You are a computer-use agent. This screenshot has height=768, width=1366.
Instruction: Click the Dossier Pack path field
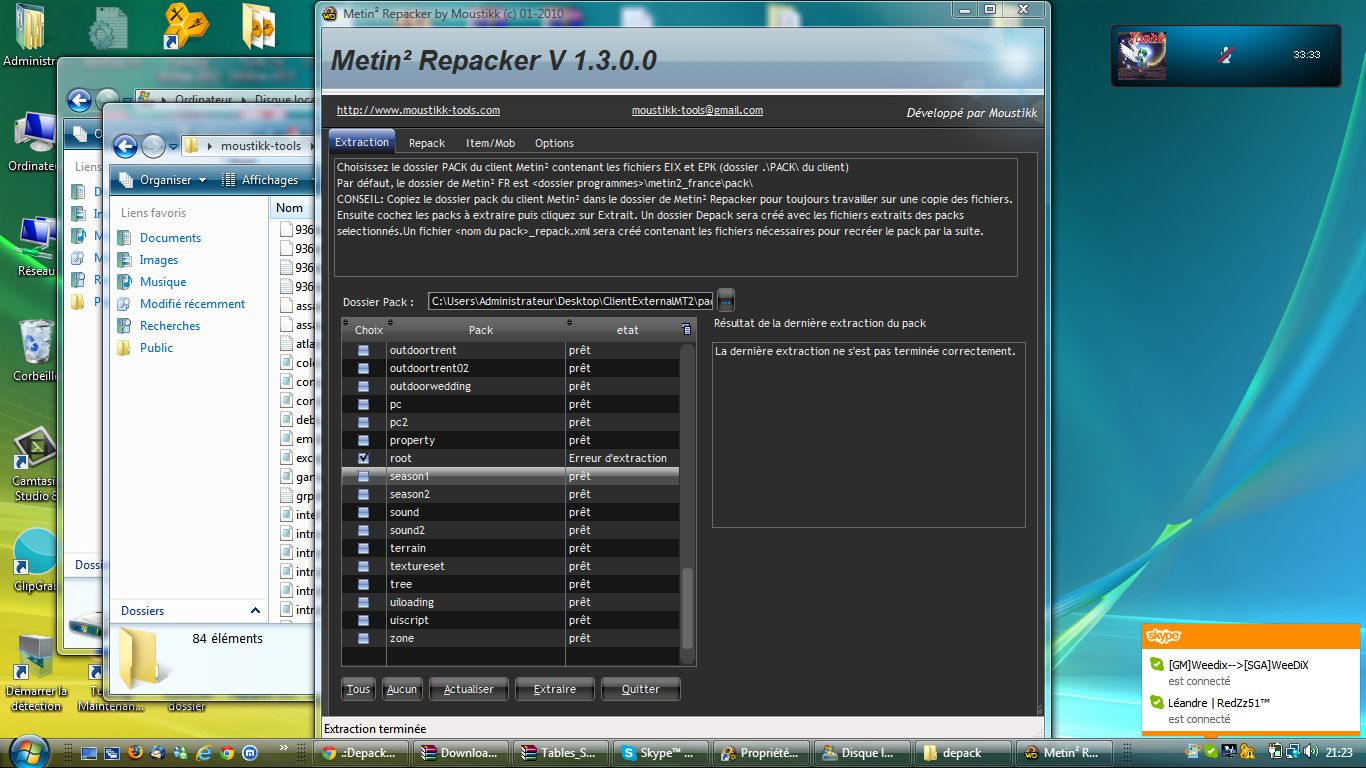571,301
